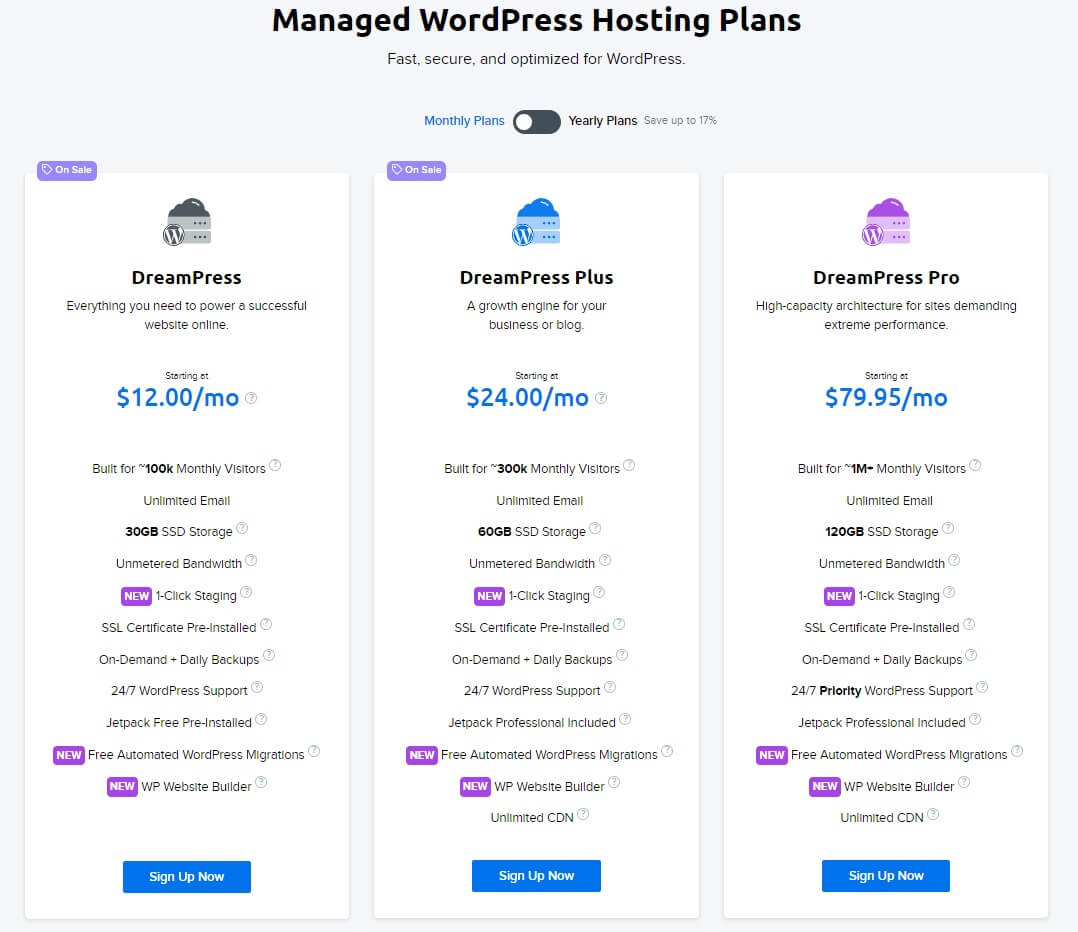Sign up for the DreamPress plan
The width and height of the screenshot is (1078, 932).
click(x=186, y=876)
